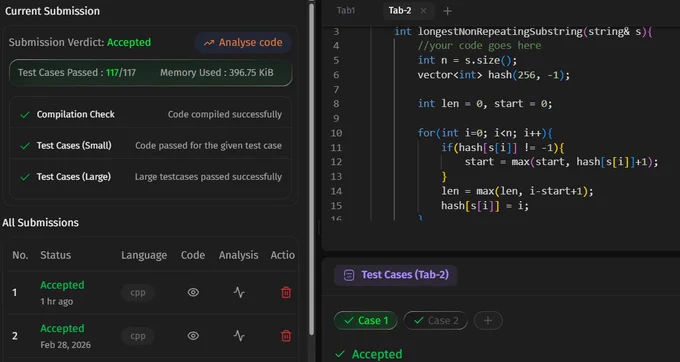Image resolution: width=680 pixels, height=362 pixels.
Task: Click the Memory Used : 396.75 KiB text
Action: coord(217,73)
